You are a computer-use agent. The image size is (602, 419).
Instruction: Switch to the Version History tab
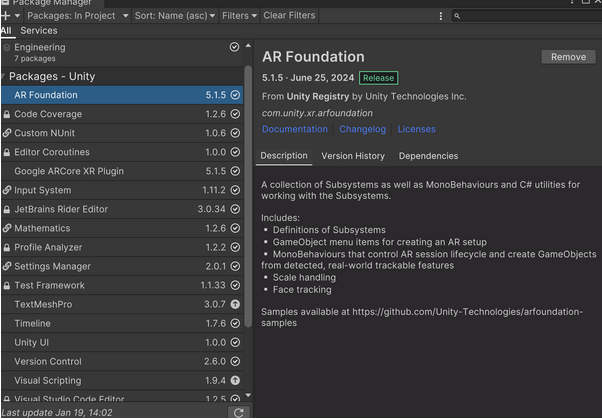tap(352, 156)
